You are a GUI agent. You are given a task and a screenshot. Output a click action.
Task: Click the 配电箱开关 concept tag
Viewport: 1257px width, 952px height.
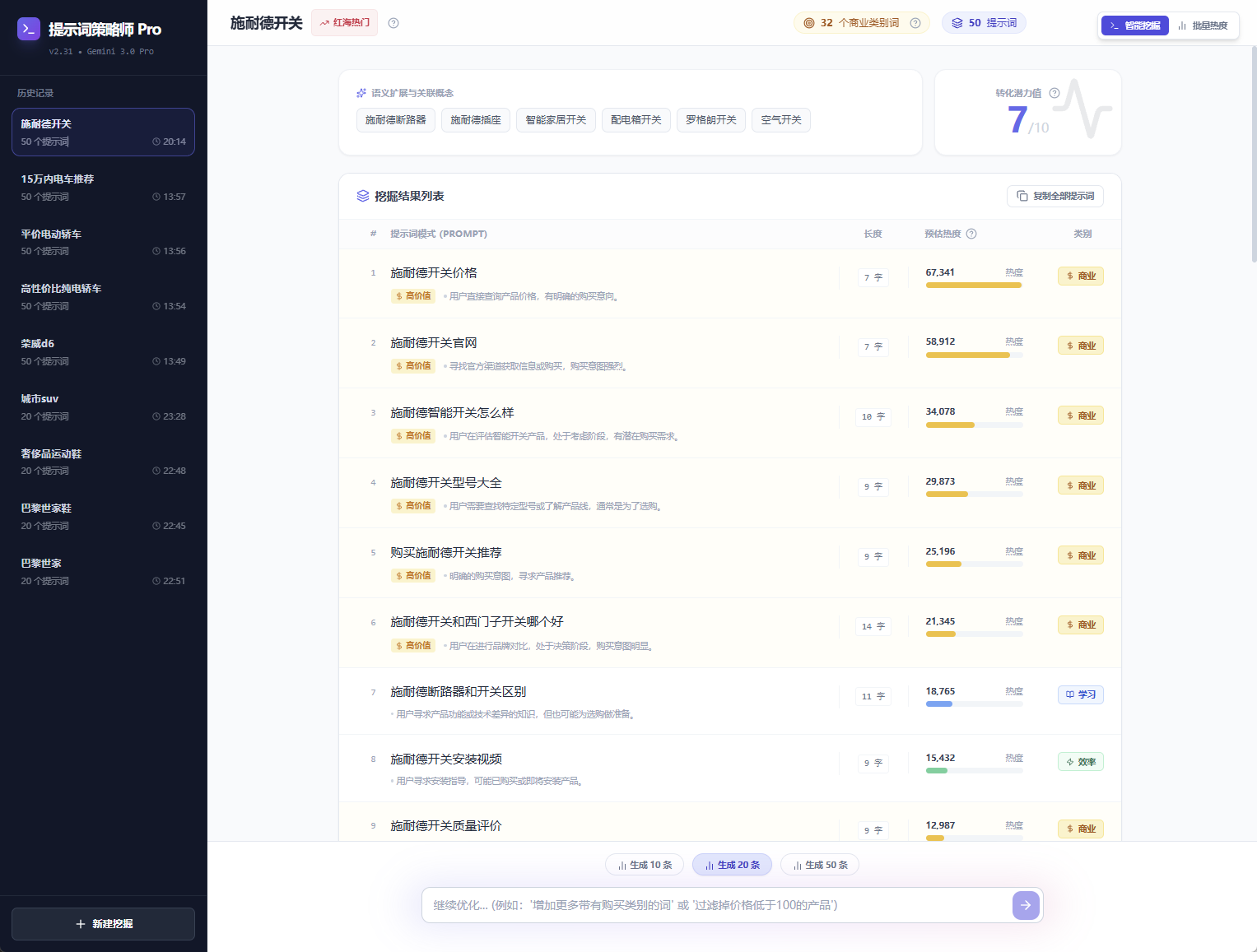coord(636,120)
